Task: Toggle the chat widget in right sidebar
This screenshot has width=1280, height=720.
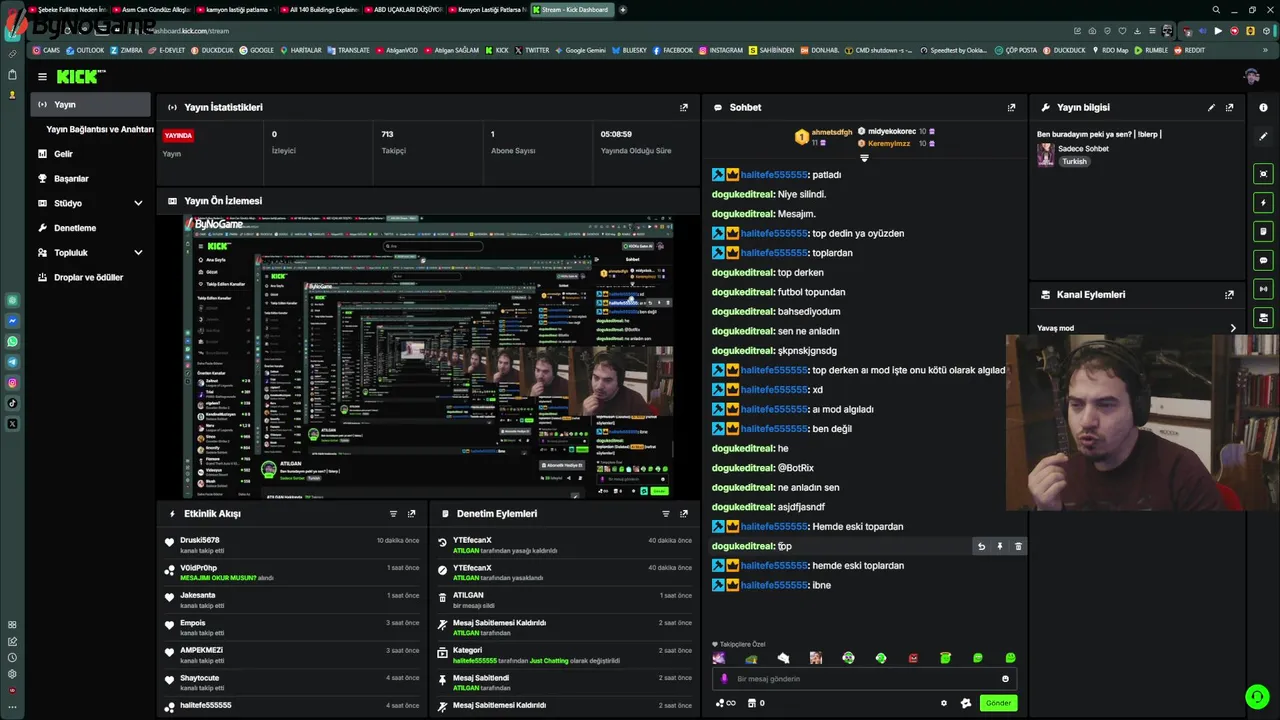Action: (x=1264, y=260)
